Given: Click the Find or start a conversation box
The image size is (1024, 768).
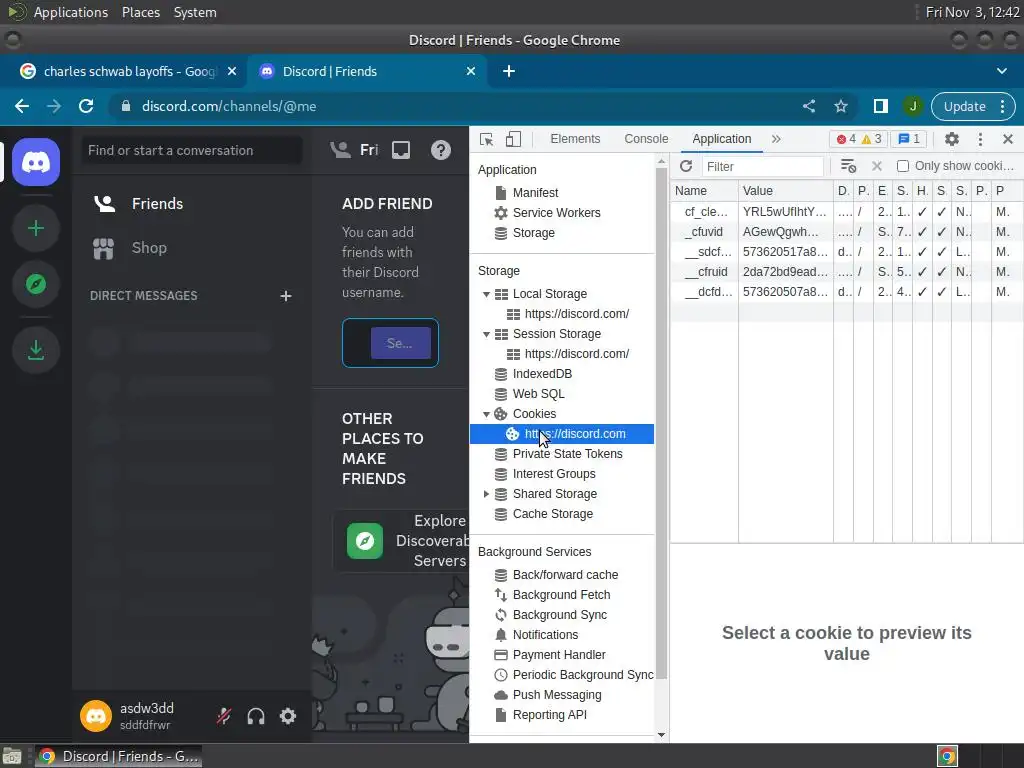Looking at the screenshot, I should [191, 150].
